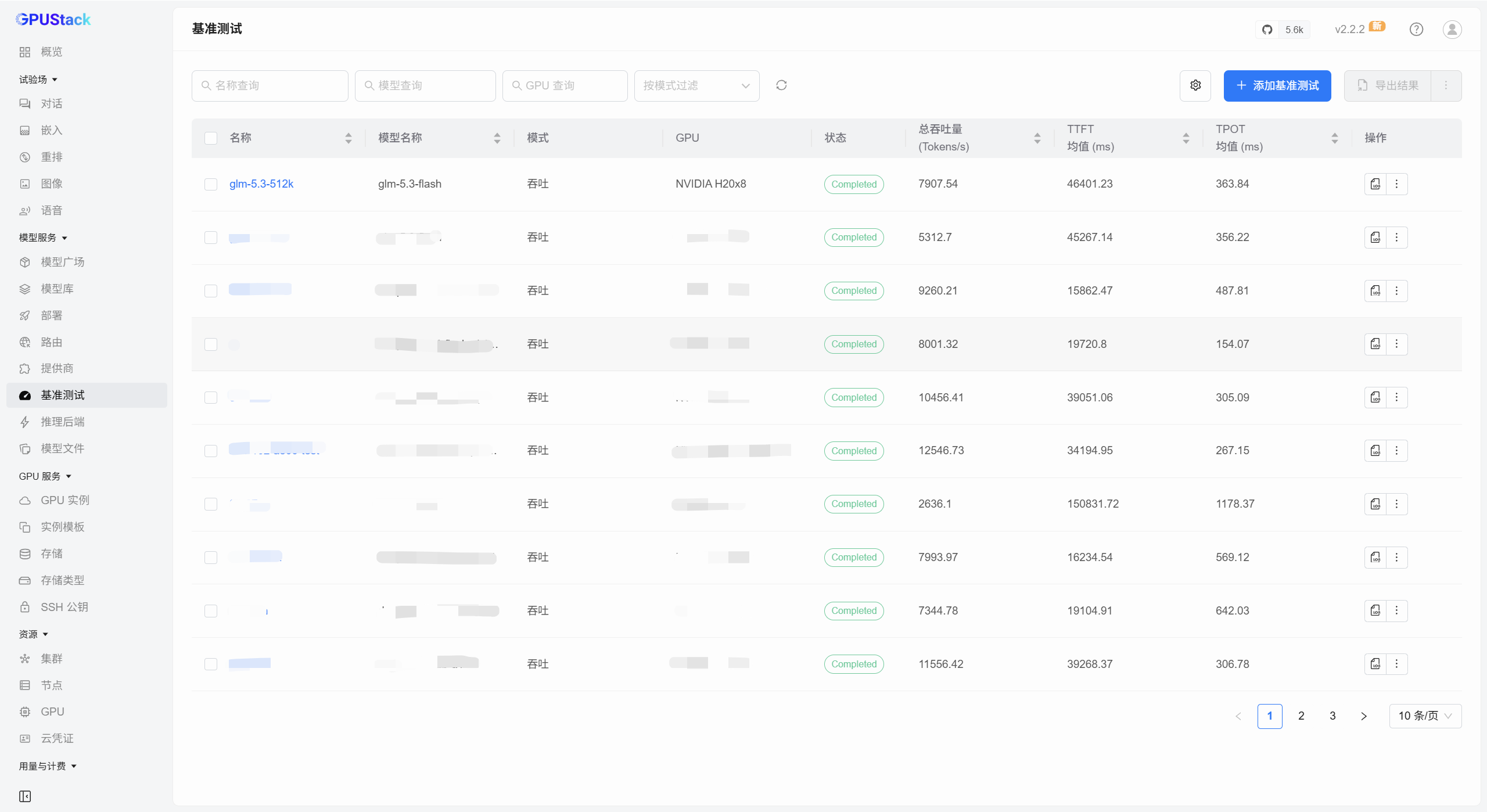The width and height of the screenshot is (1487, 812).
Task: Go to next page arrow
Action: (1364, 716)
